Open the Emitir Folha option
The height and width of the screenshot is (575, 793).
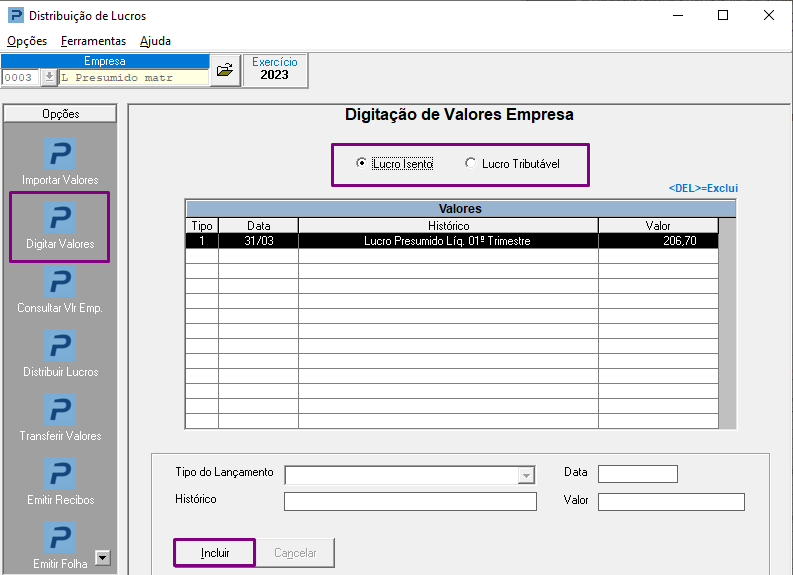(60, 546)
